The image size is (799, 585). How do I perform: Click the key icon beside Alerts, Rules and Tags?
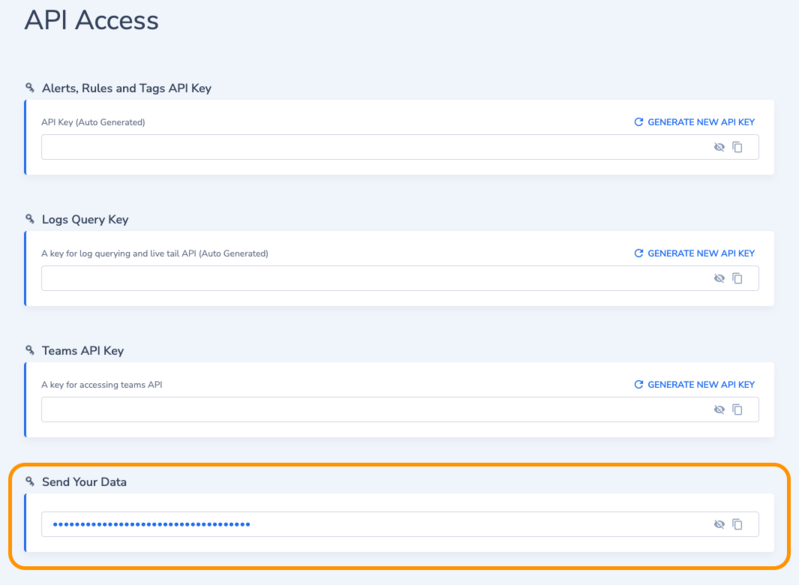[30, 88]
